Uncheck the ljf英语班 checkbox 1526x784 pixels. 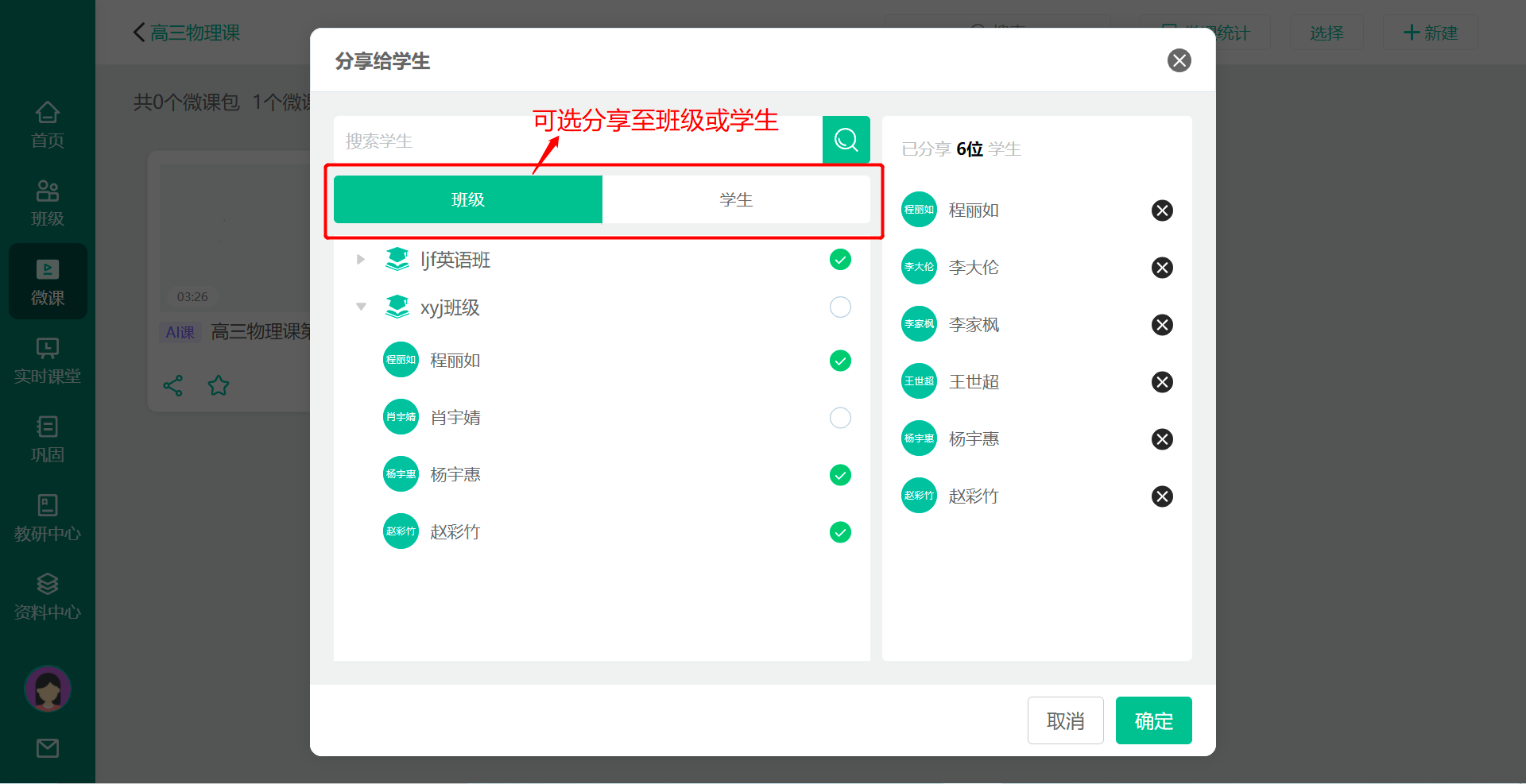840,259
